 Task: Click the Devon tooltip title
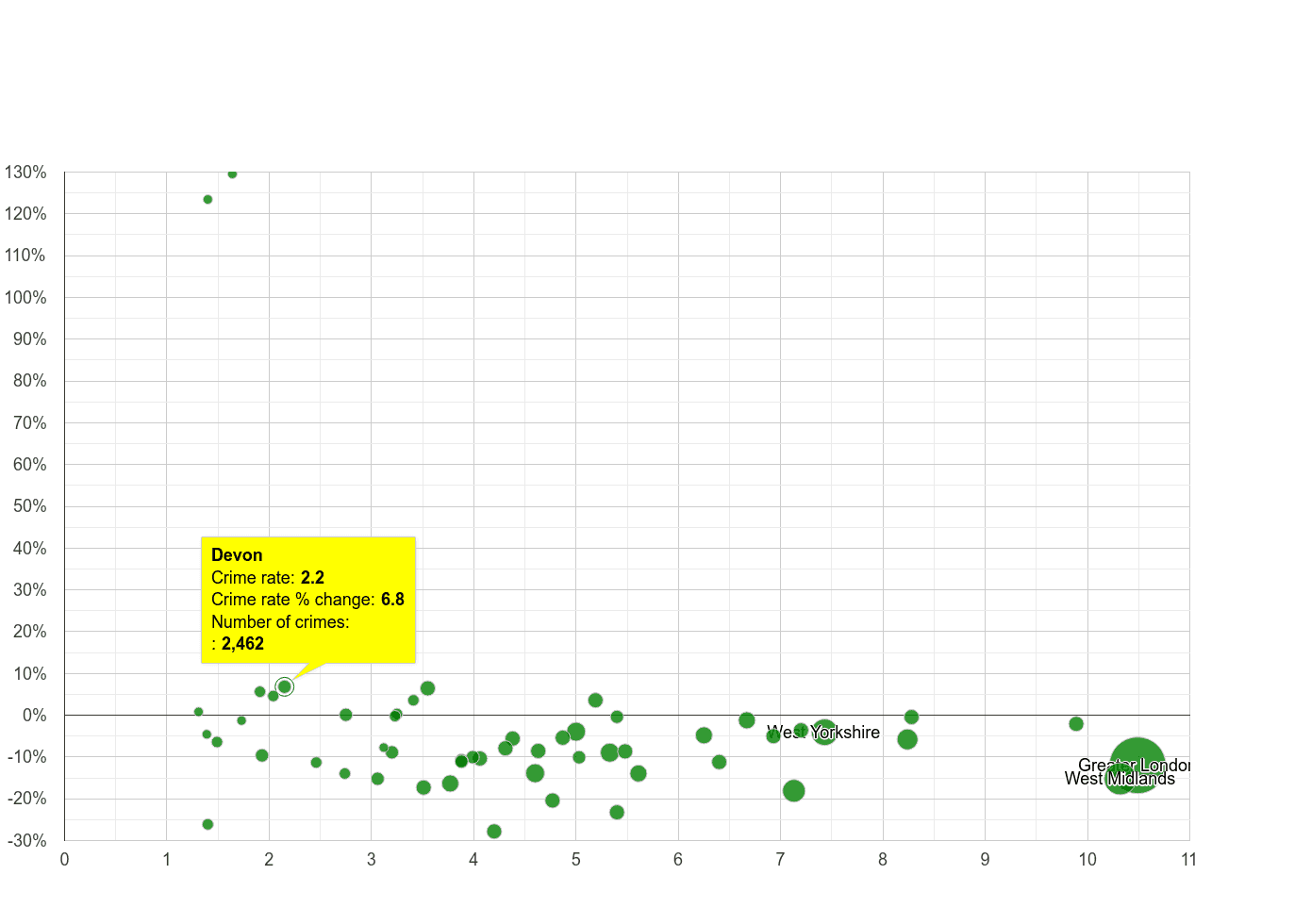(x=237, y=555)
